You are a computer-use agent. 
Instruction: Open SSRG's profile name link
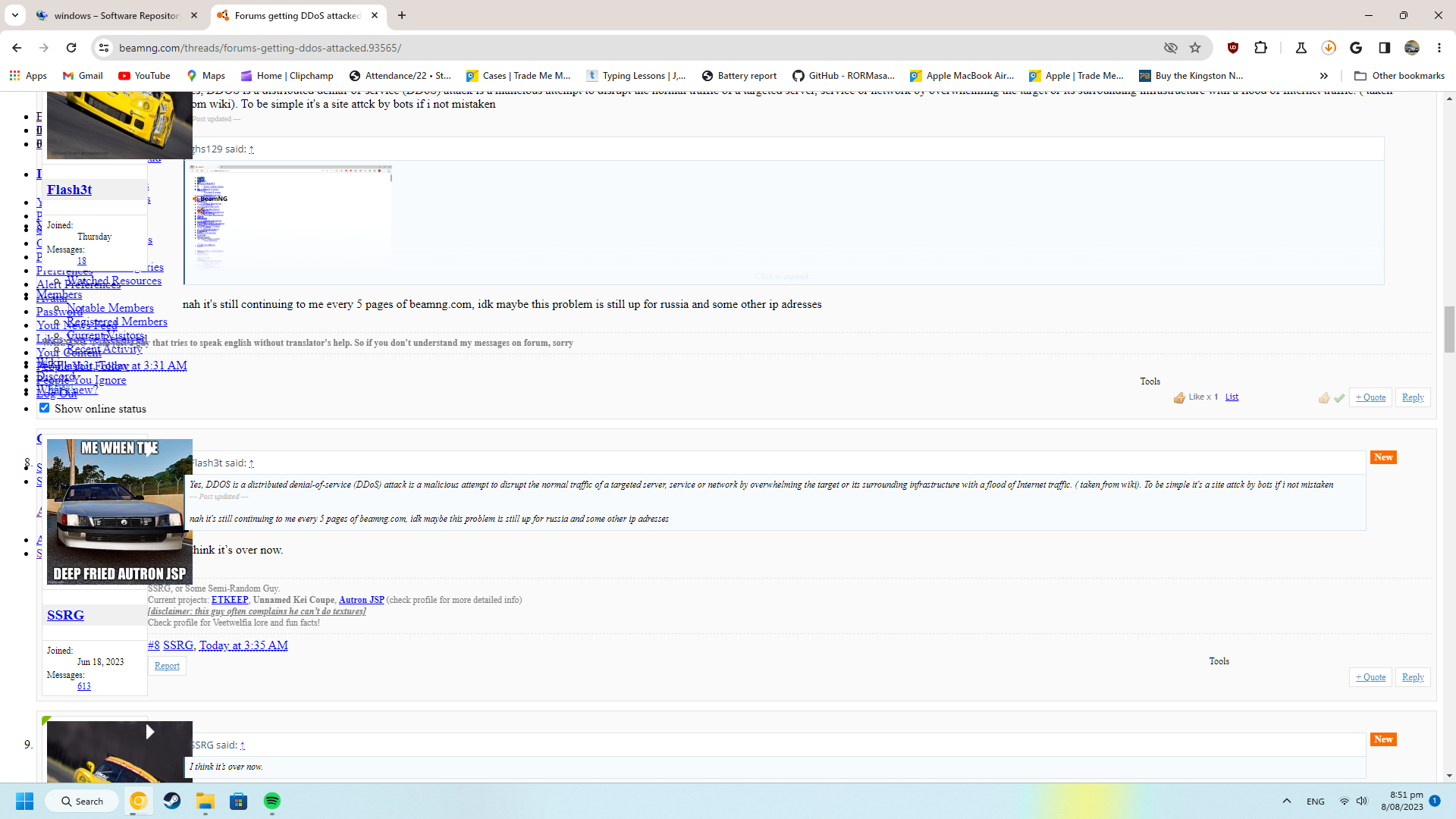(65, 615)
